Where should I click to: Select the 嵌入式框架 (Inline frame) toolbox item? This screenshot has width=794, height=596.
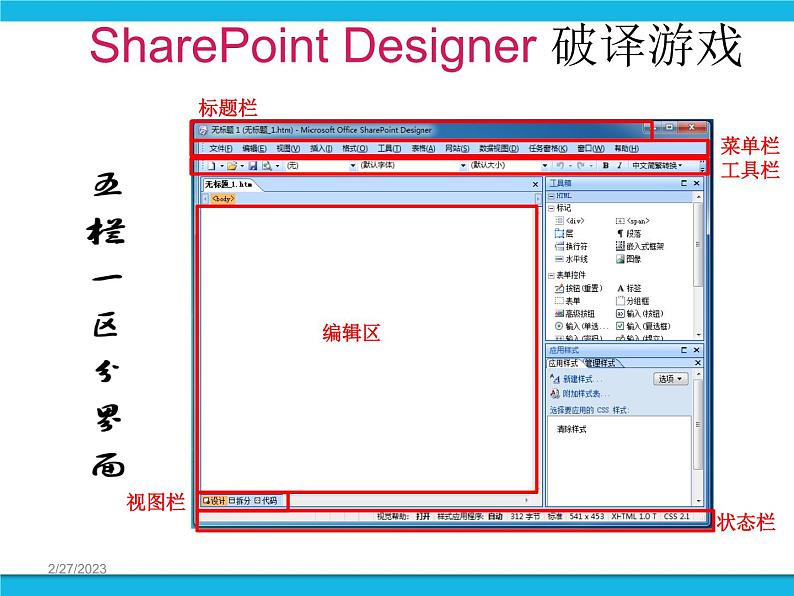pyautogui.click(x=640, y=246)
